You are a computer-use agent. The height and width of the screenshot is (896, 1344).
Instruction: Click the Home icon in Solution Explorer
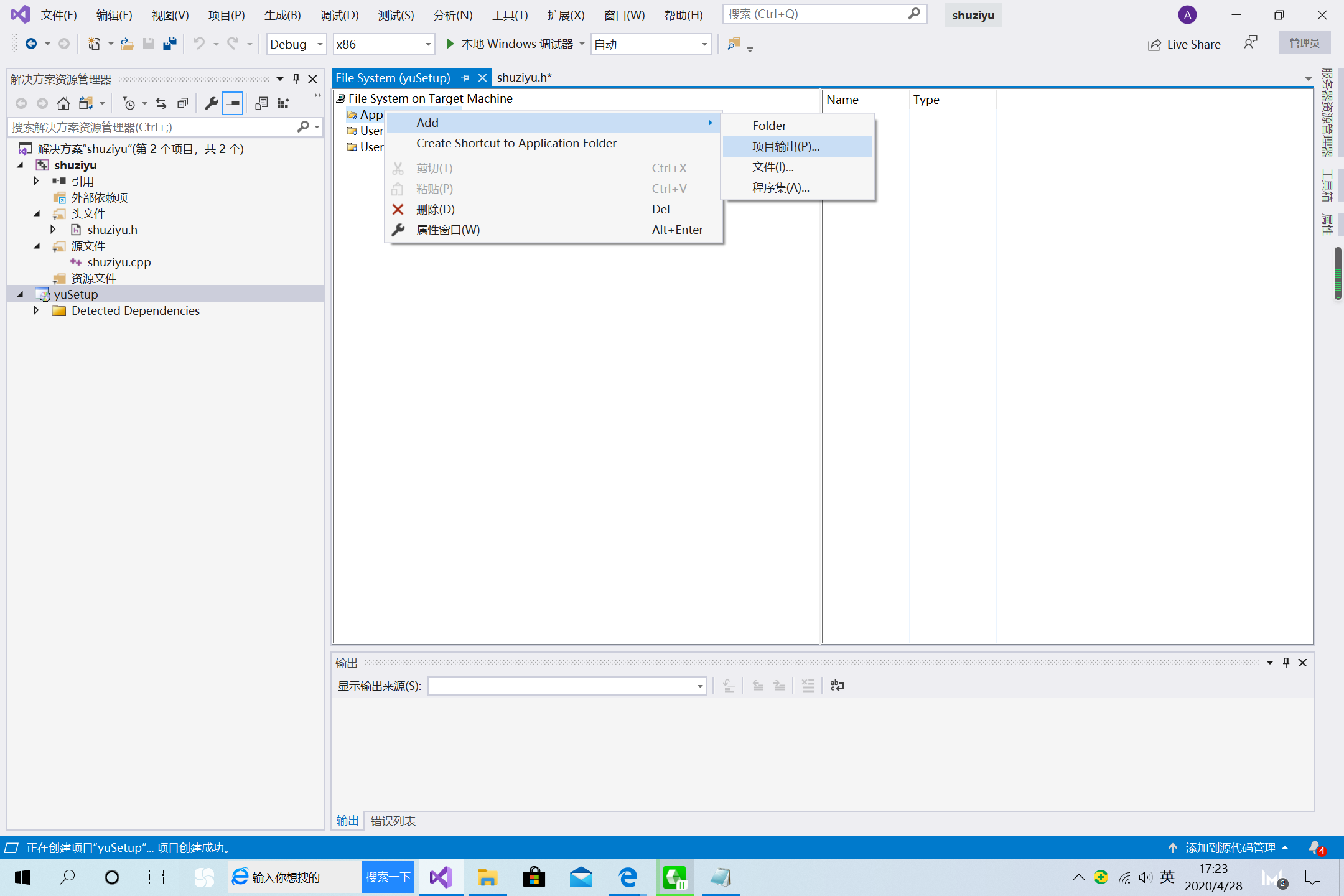coord(63,103)
